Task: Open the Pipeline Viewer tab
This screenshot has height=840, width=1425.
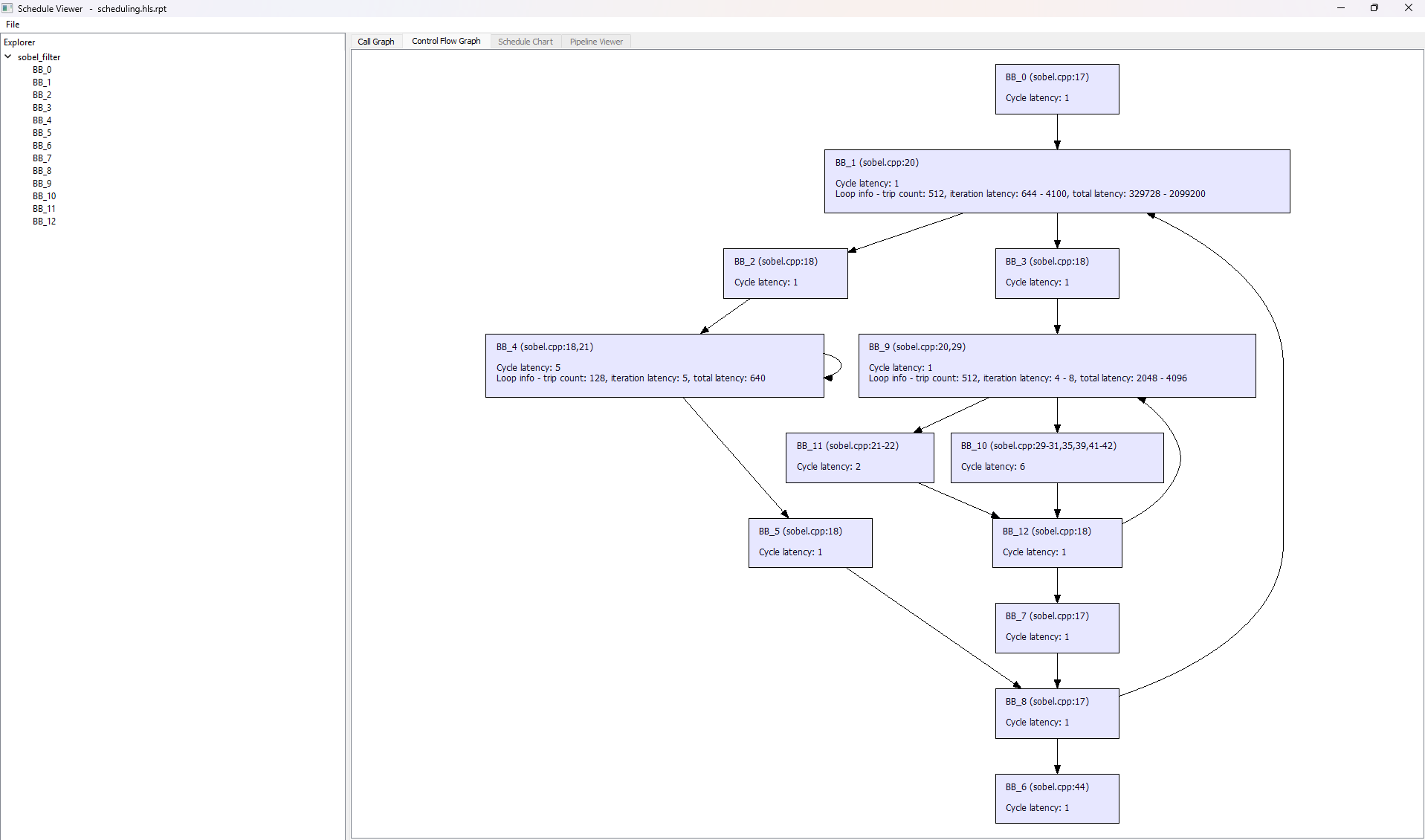Action: pos(596,42)
